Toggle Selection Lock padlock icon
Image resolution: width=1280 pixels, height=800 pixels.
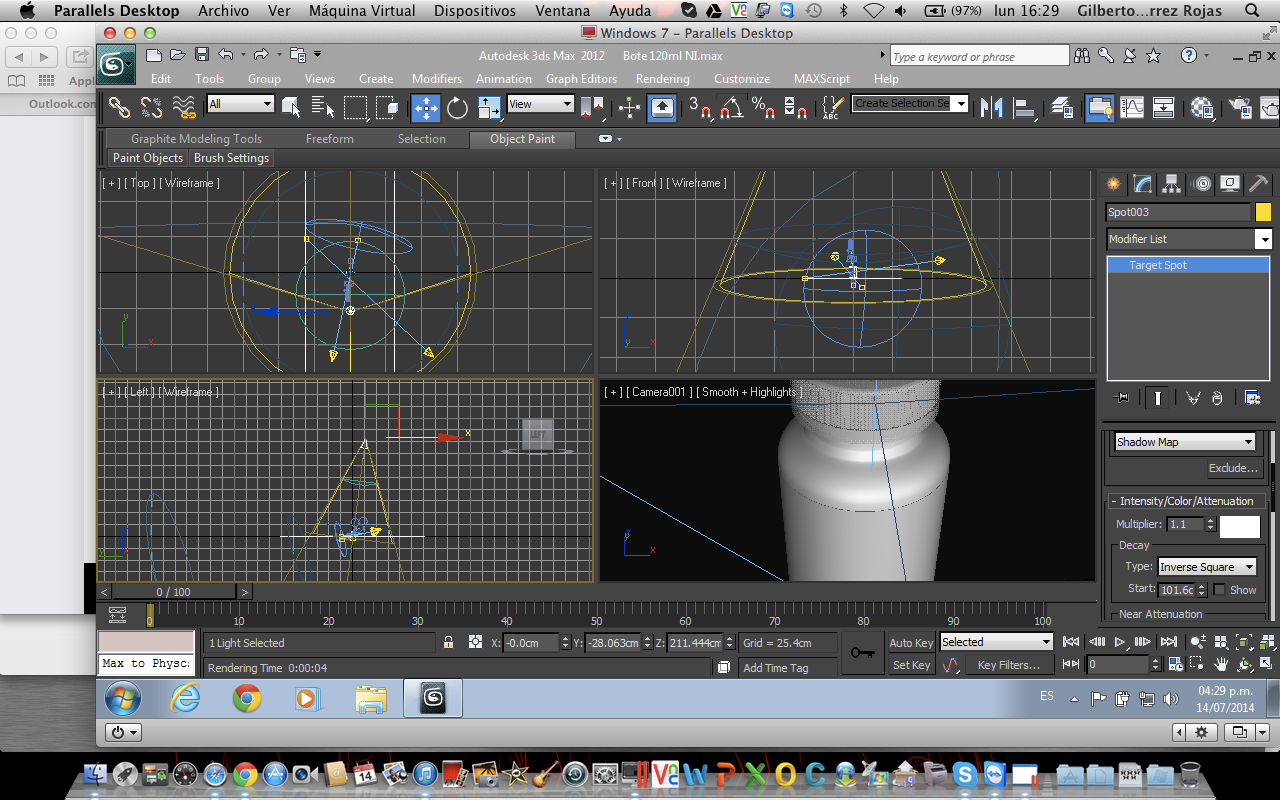pos(449,643)
